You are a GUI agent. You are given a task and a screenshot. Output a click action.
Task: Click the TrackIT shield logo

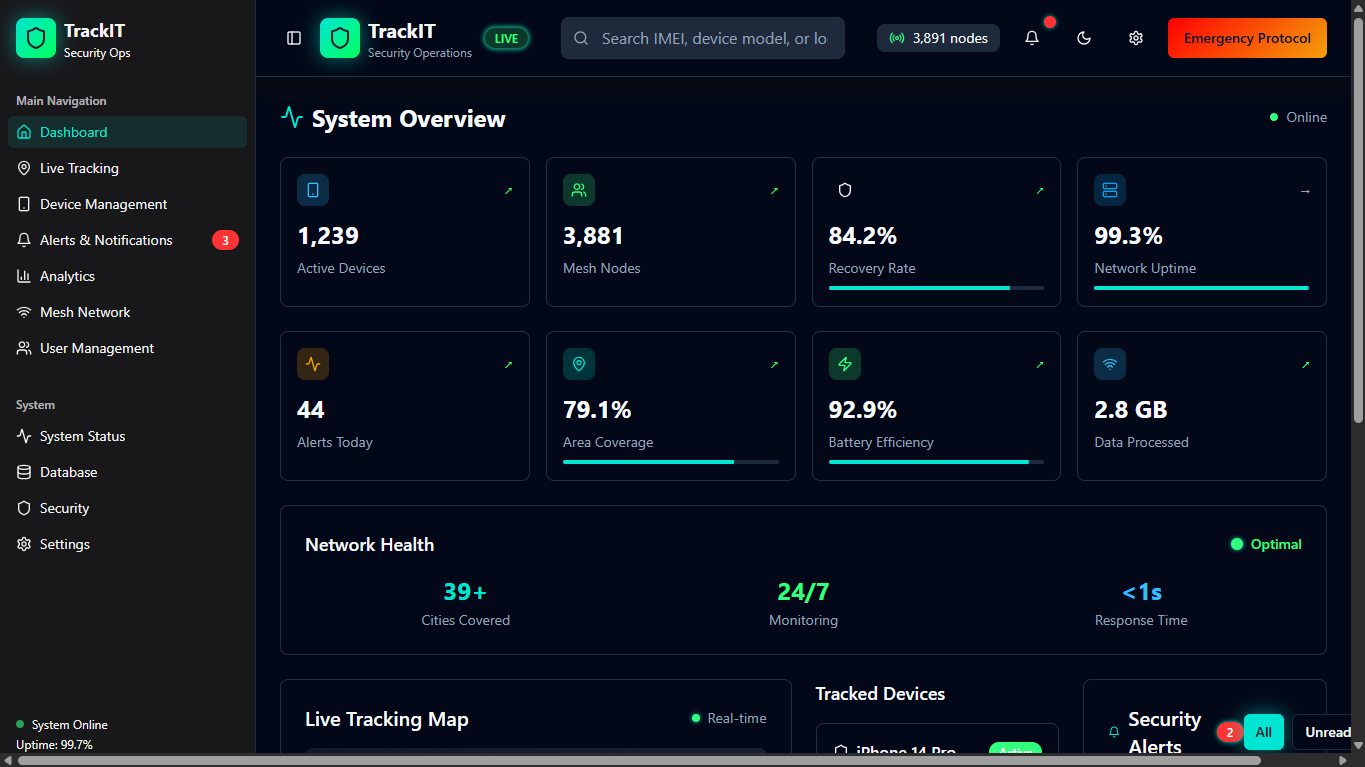click(340, 37)
